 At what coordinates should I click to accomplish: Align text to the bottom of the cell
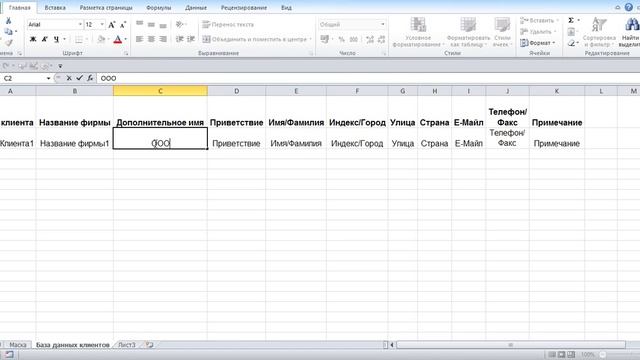pos(163,24)
